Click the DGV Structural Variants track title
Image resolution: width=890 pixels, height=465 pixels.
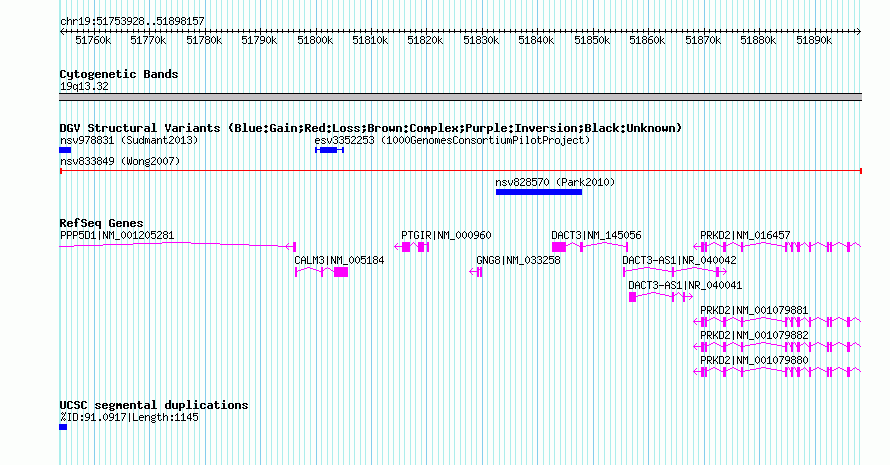pyautogui.click(x=371, y=128)
